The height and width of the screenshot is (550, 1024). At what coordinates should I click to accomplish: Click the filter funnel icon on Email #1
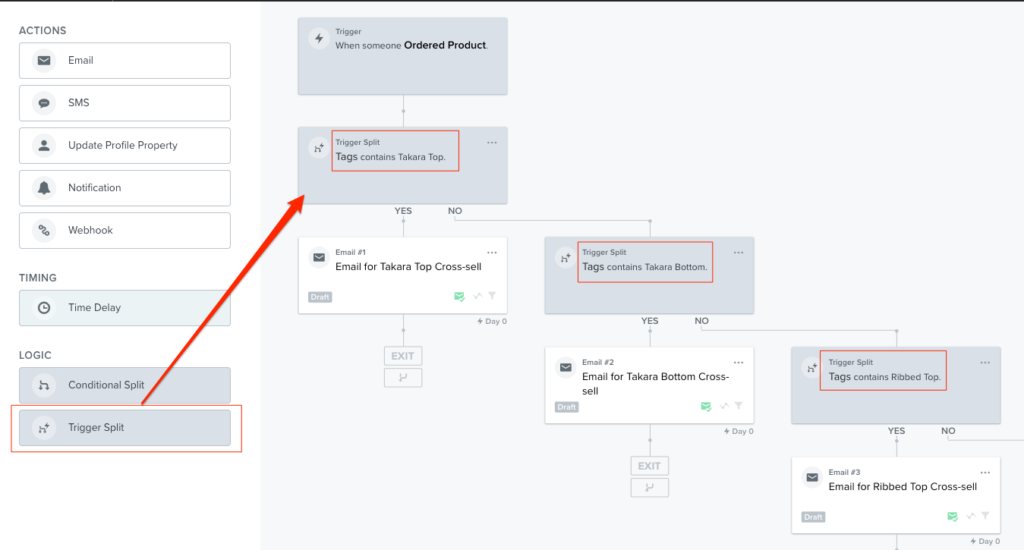point(492,297)
